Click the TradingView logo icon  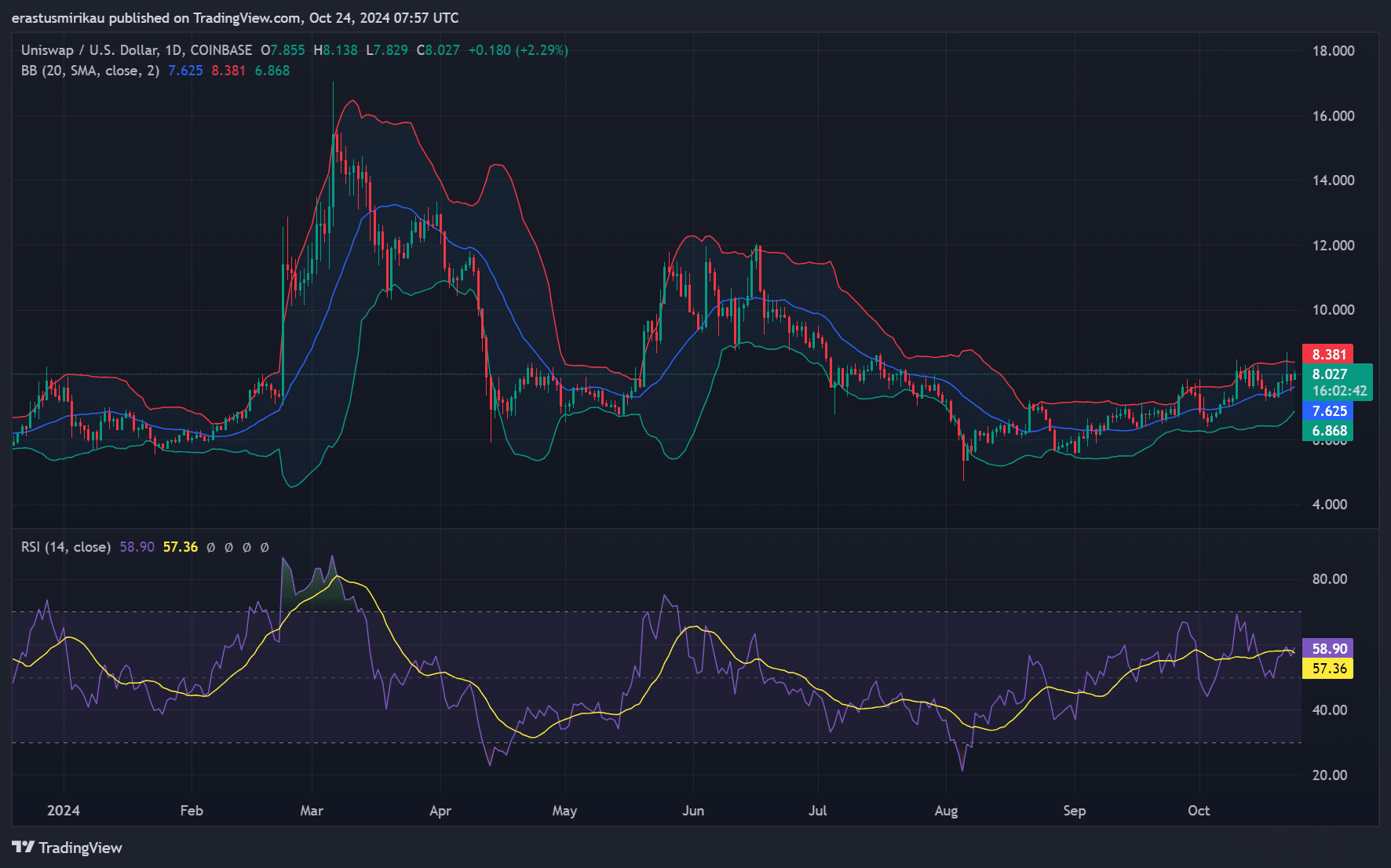pos(23,847)
